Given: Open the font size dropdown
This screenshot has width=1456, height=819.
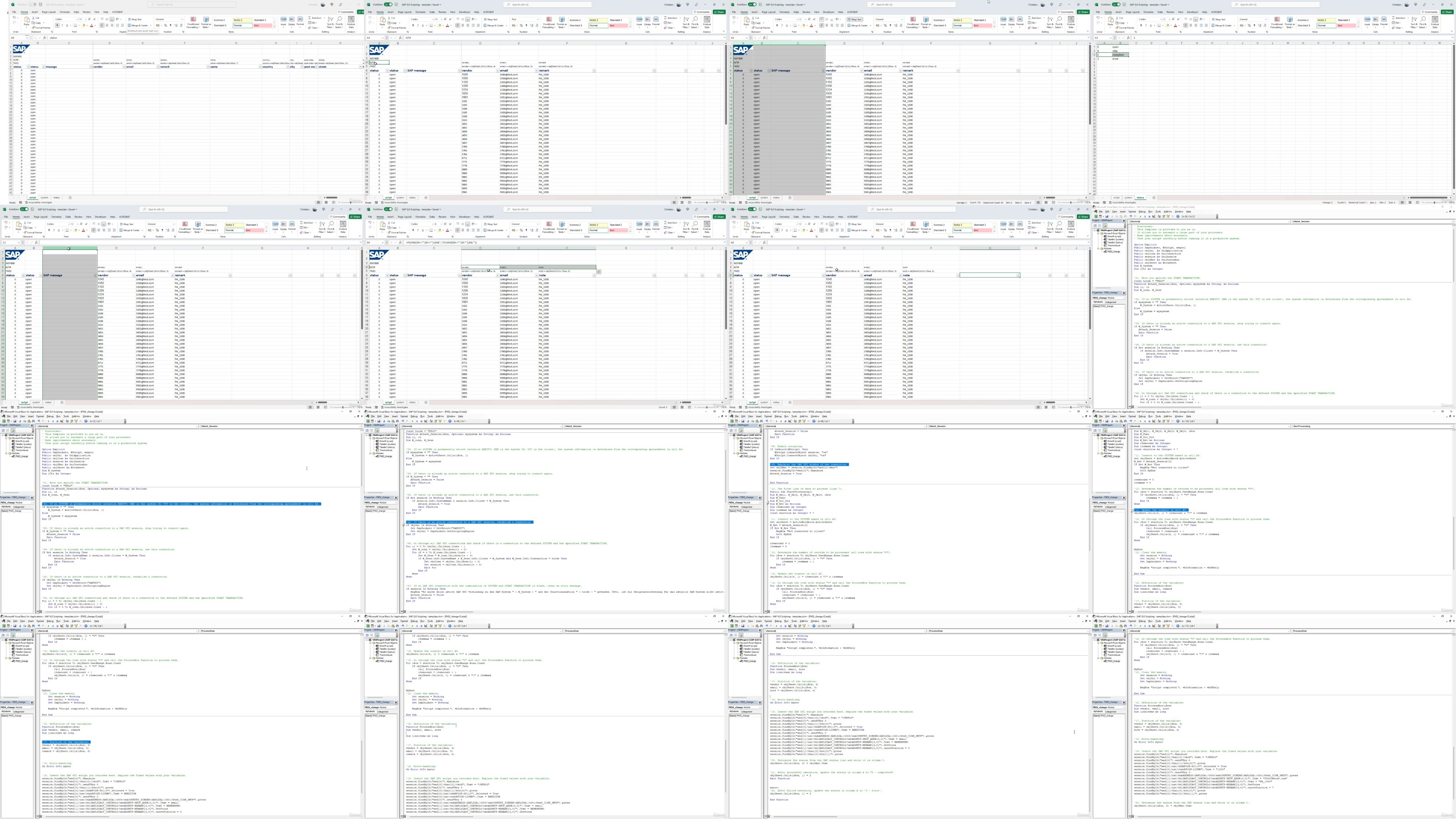Looking at the screenshot, I should (x=86, y=19).
